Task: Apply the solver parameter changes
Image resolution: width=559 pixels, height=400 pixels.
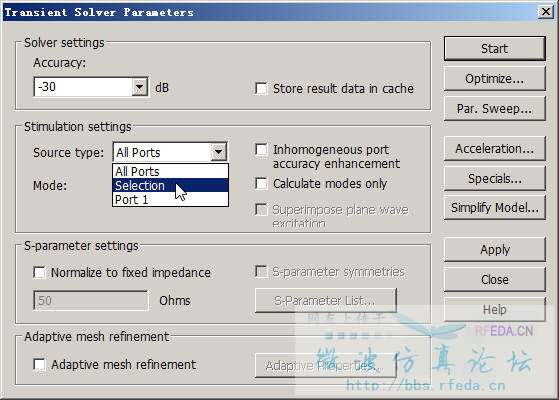Action: tap(494, 249)
